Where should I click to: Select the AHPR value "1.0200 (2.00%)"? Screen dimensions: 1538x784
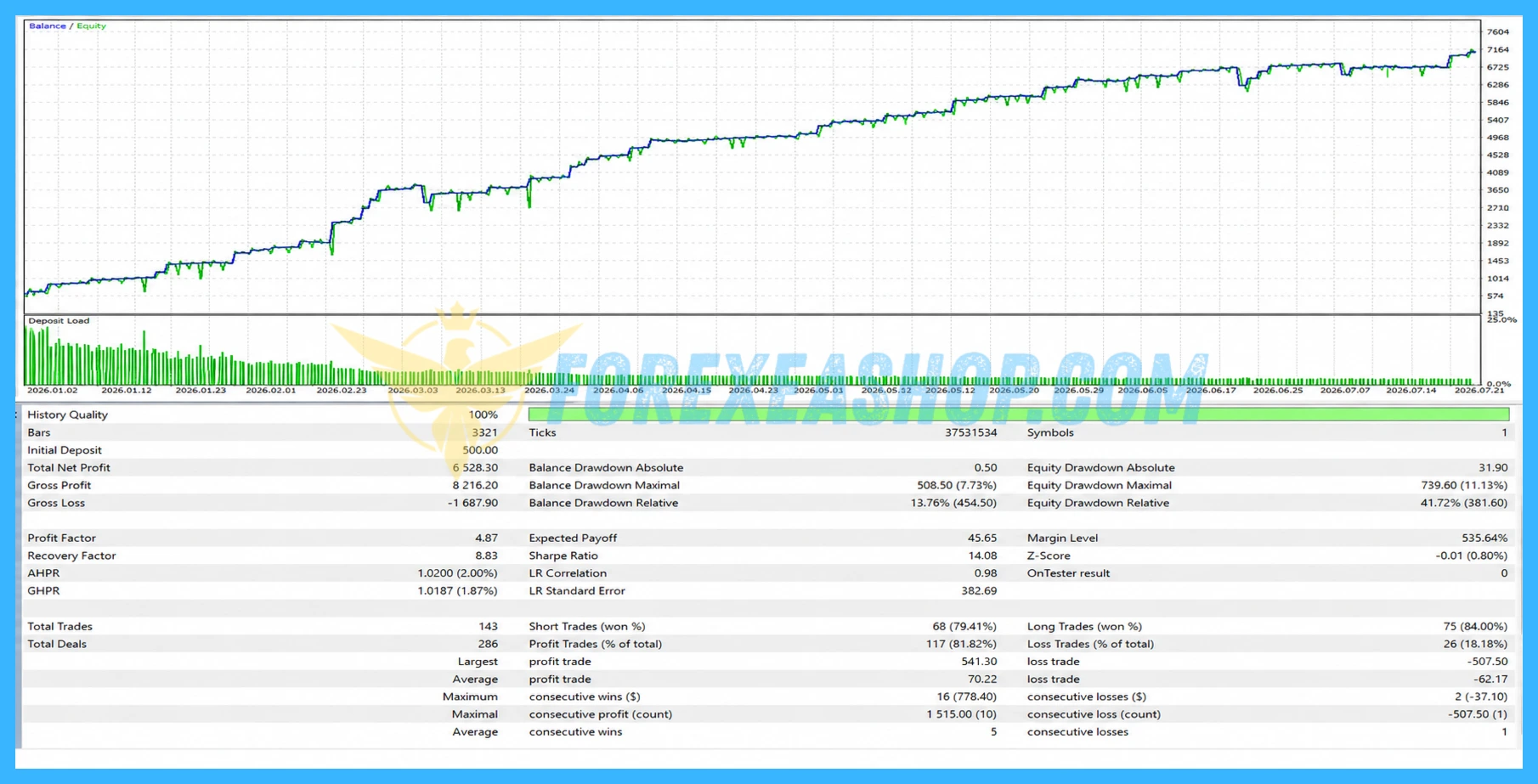457,573
